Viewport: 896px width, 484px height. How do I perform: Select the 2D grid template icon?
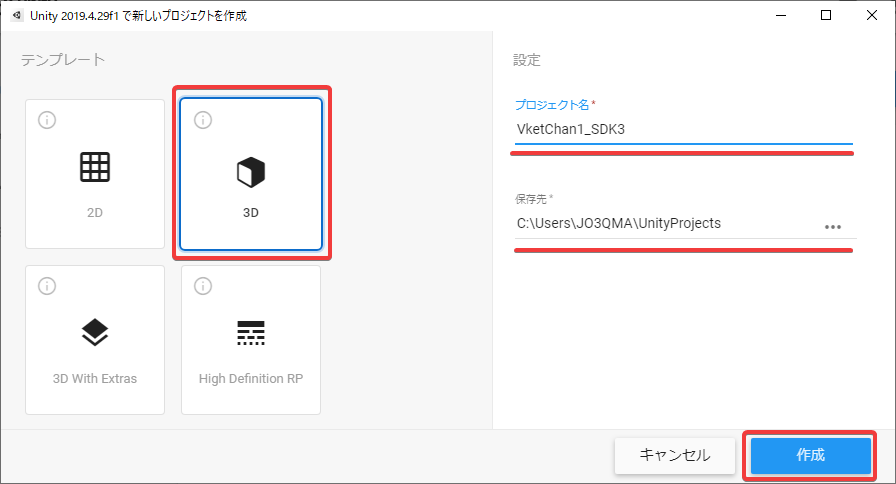tap(95, 167)
